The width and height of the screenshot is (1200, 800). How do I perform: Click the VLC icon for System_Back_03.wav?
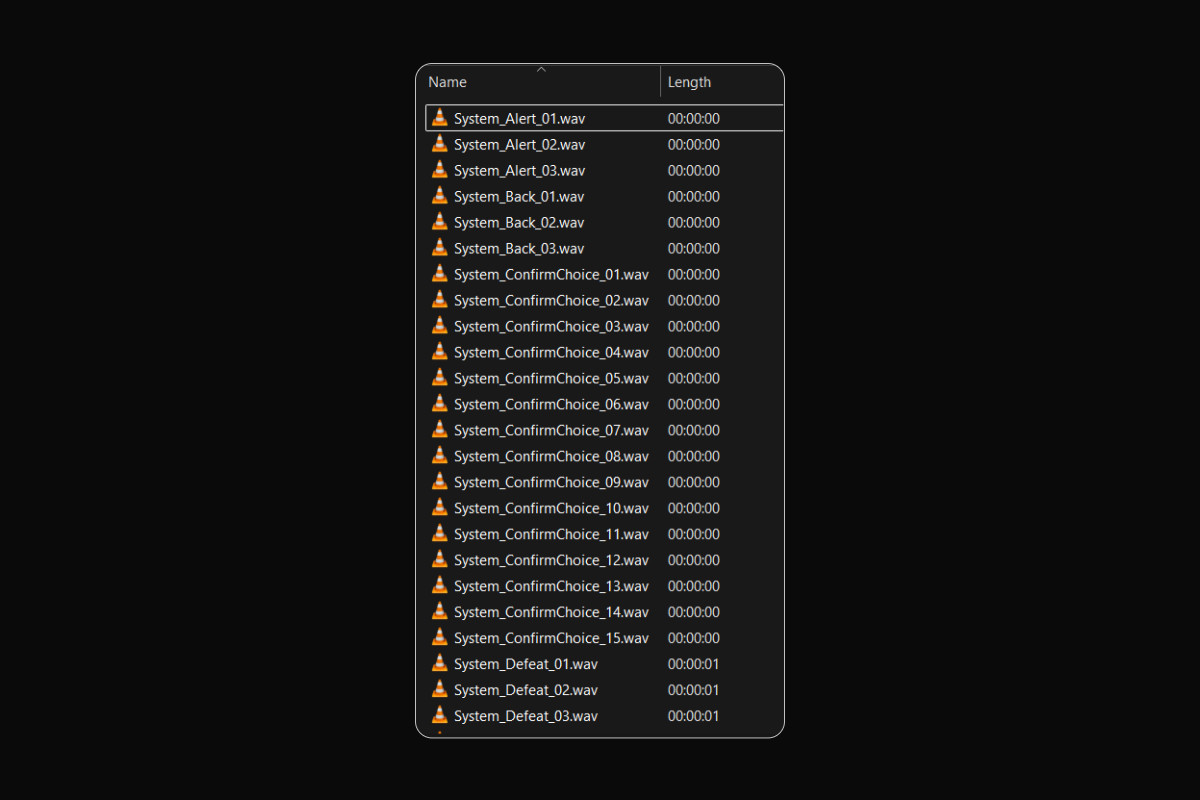tap(439, 248)
